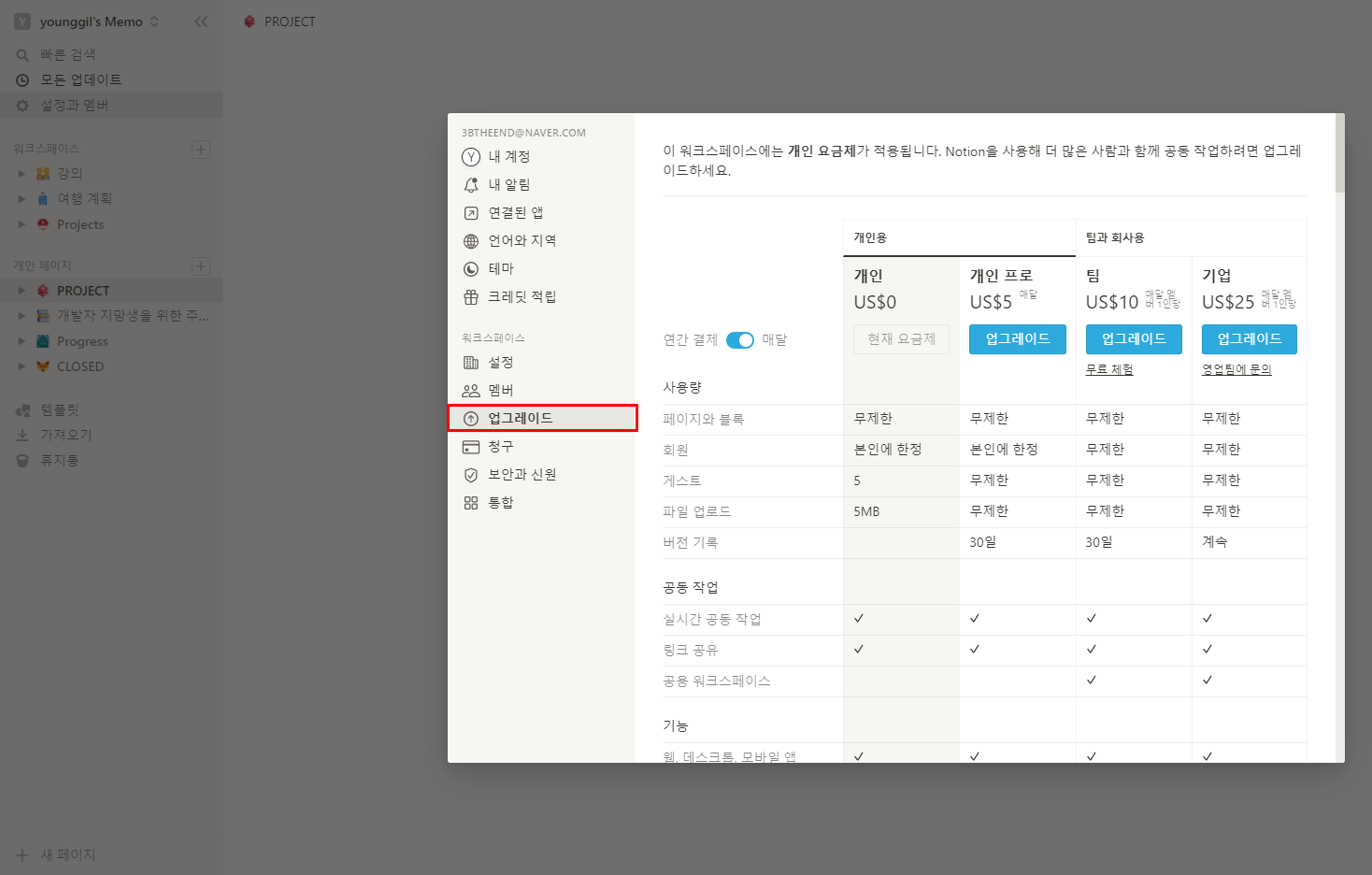Upgrade to 팀 plan

1134,339
